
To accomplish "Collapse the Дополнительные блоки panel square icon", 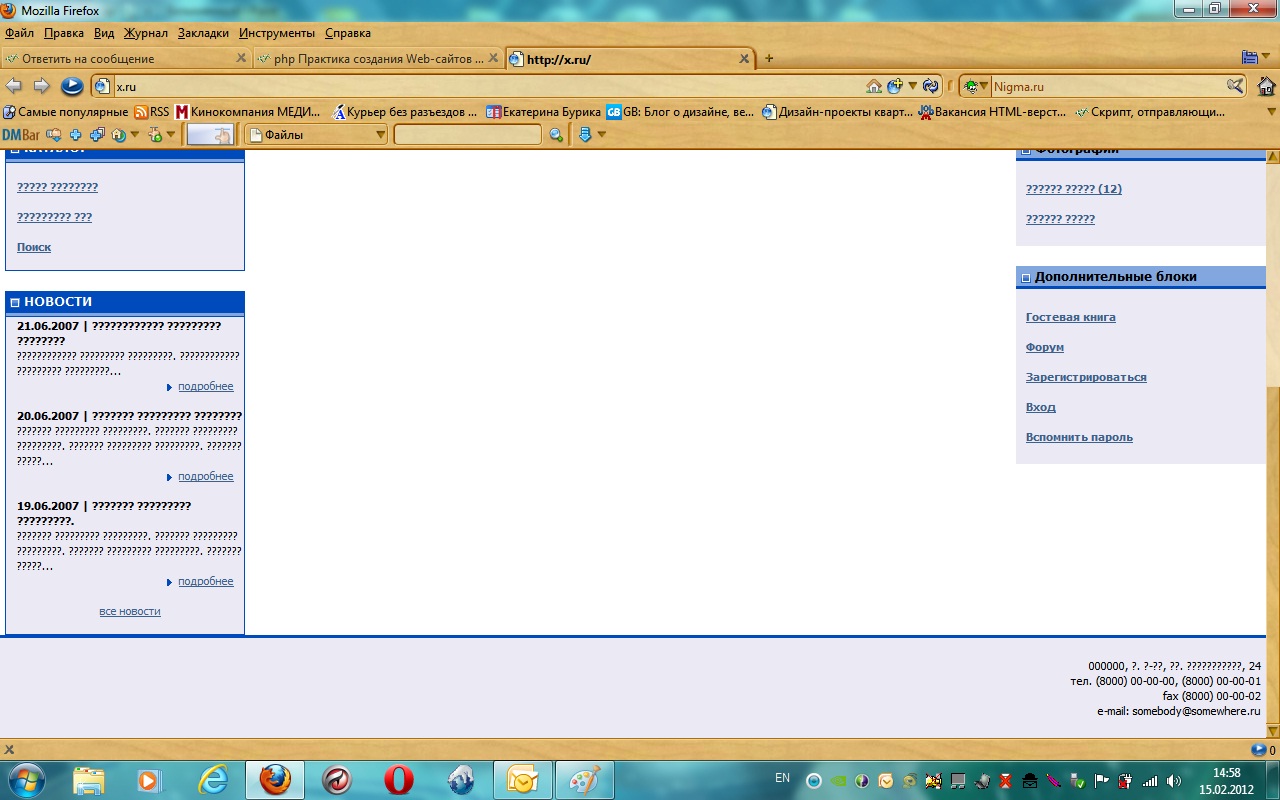I will (x=1025, y=277).
